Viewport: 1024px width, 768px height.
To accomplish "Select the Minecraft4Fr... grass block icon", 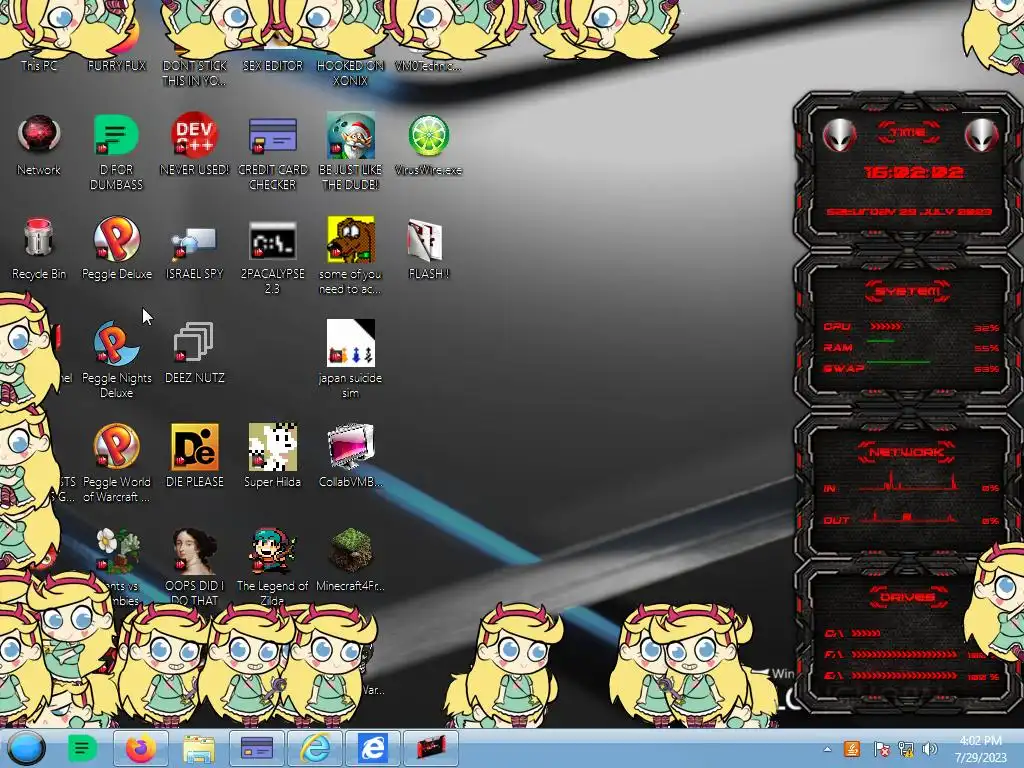I will 351,560.
